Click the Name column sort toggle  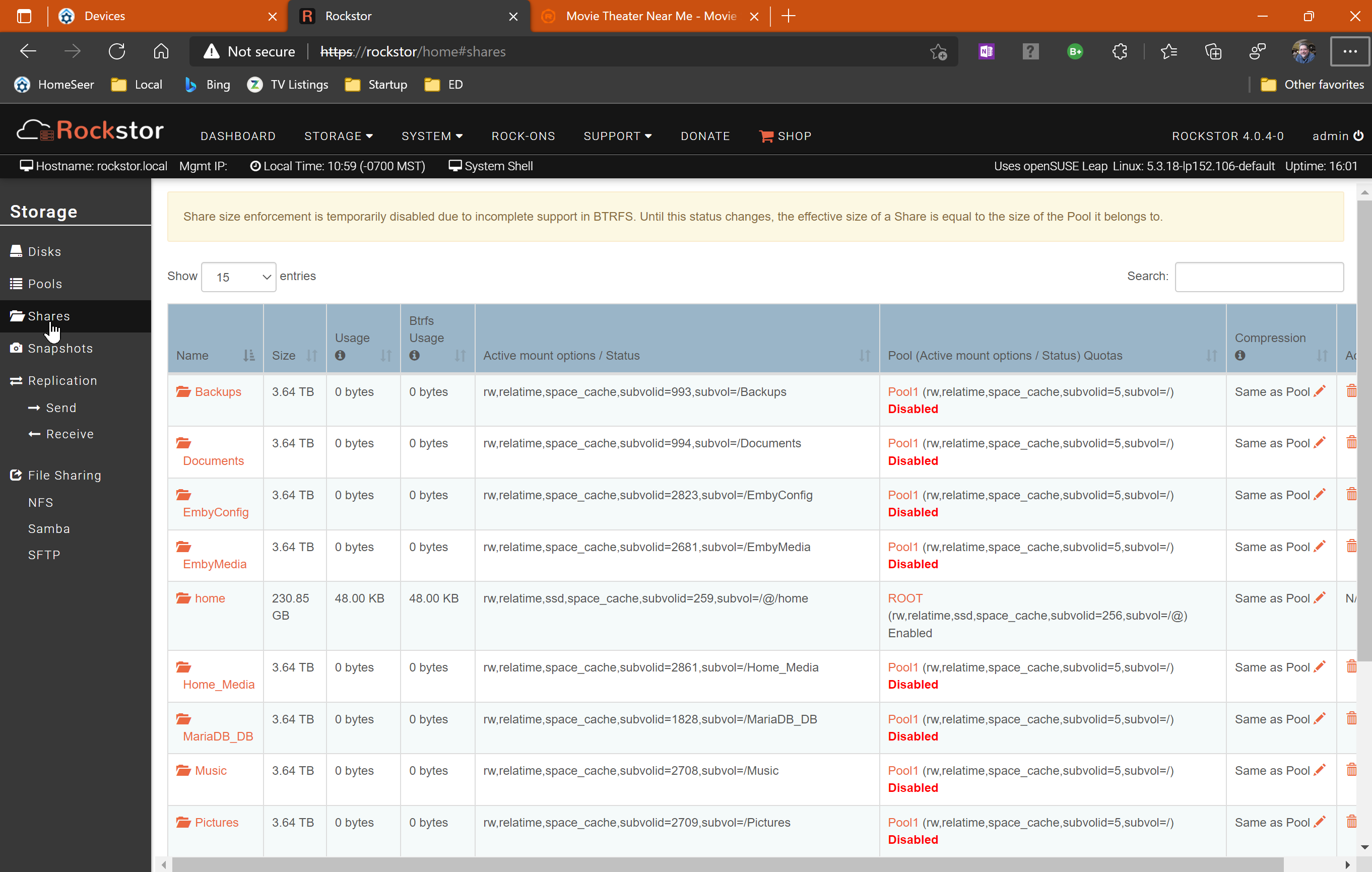(x=248, y=355)
